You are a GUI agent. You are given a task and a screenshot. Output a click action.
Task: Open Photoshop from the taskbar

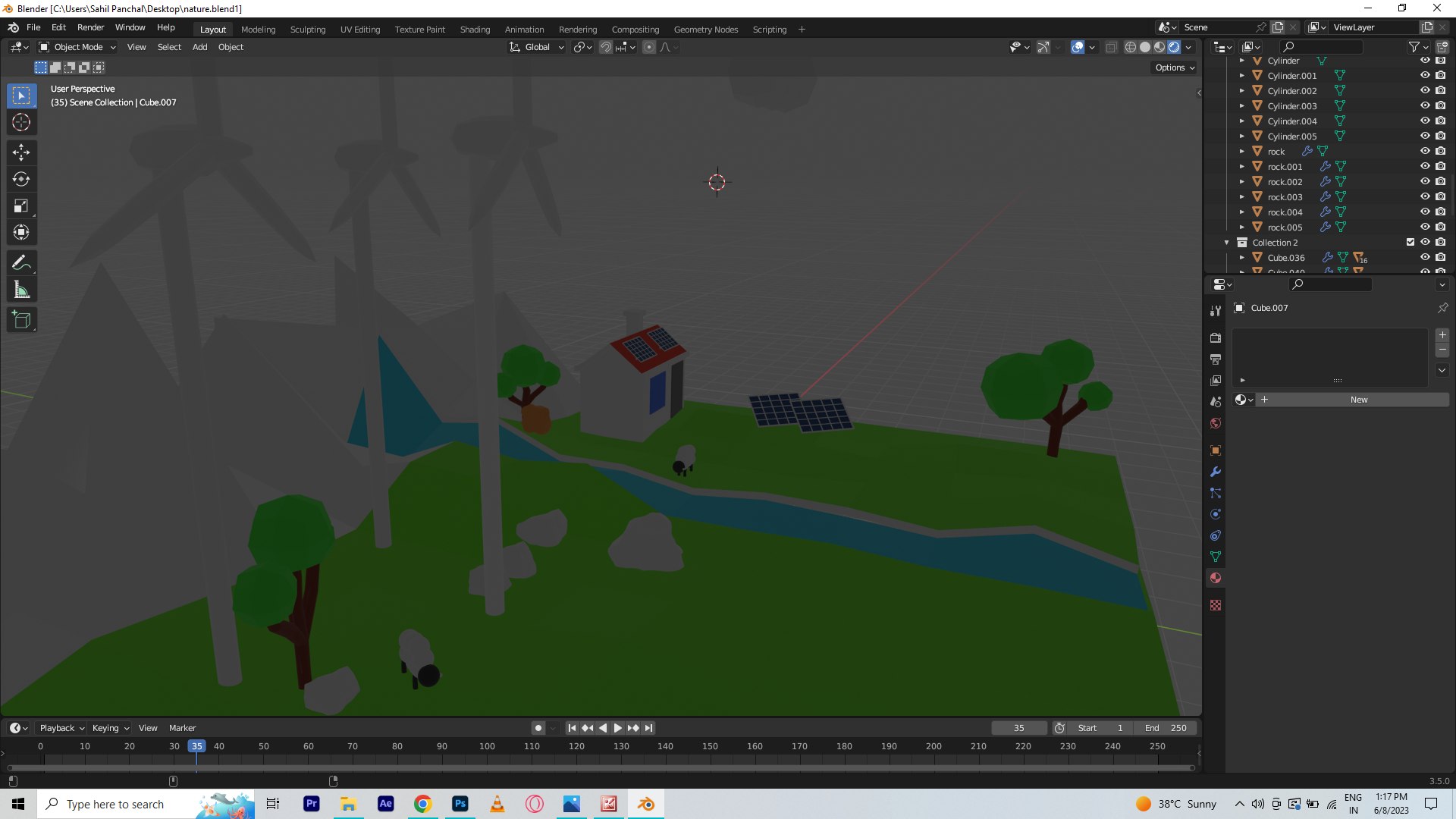click(460, 804)
